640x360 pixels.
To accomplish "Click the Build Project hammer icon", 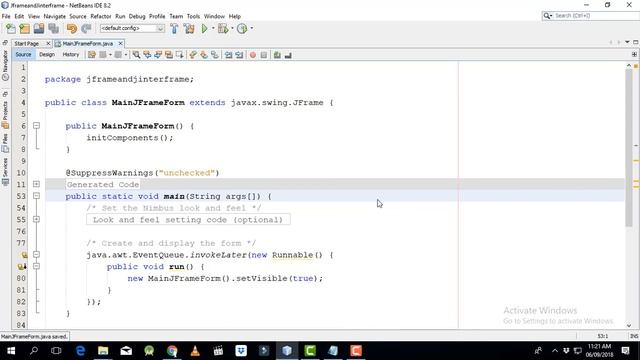I will (x=174, y=28).
